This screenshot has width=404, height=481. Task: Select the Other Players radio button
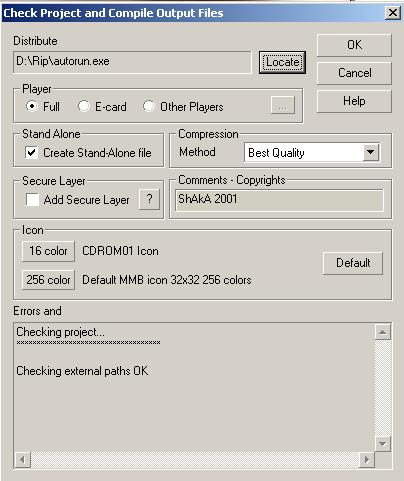click(x=149, y=107)
